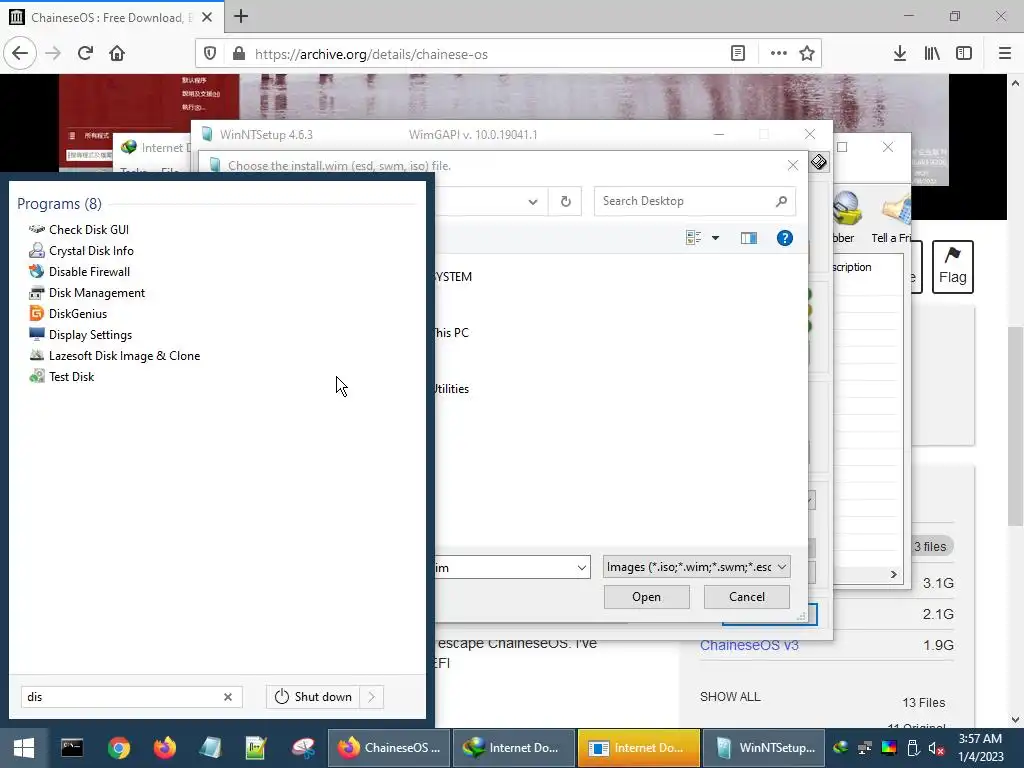1024x768 pixels.
Task: Toggle the Firefox sidebar
Action: 964,54
